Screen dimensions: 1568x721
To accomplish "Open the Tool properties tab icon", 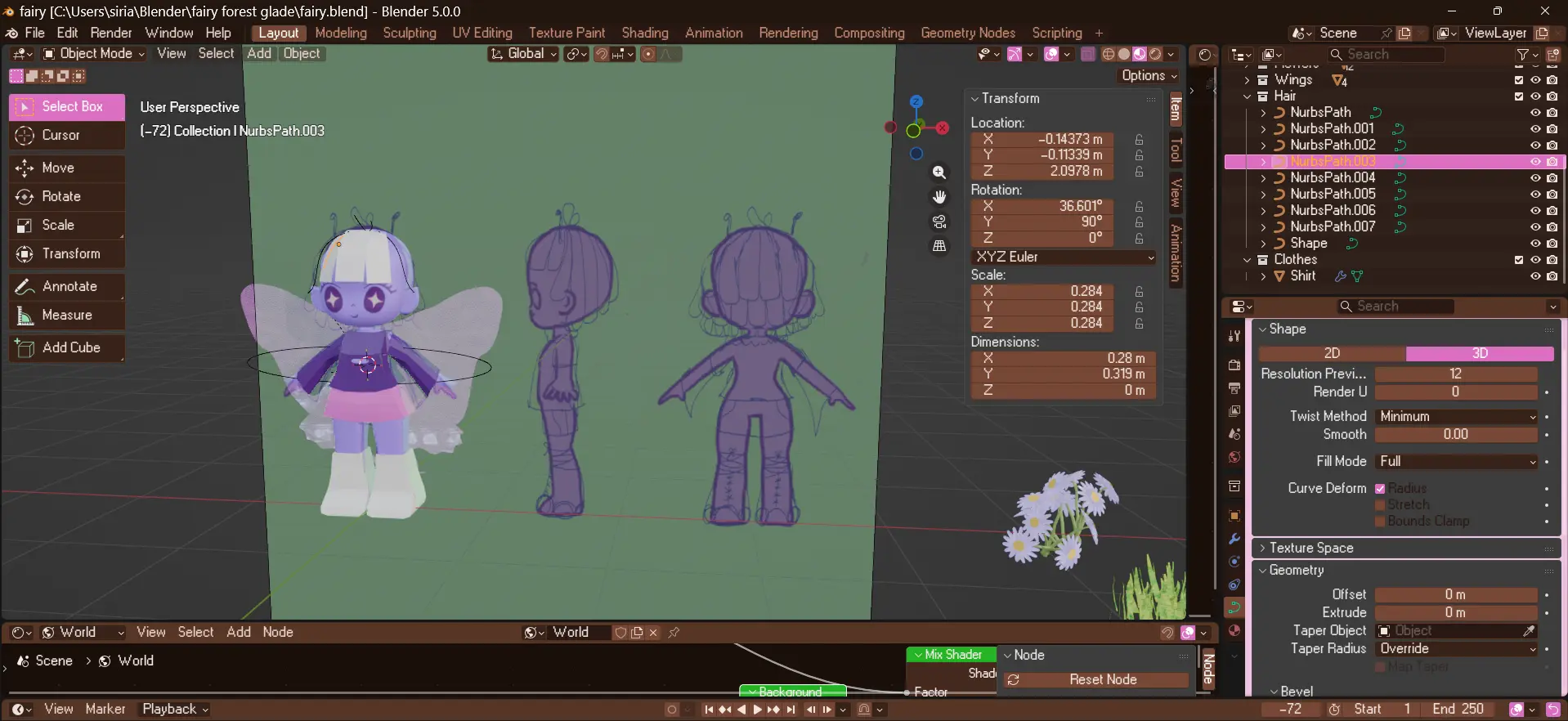I will pos(1234,336).
